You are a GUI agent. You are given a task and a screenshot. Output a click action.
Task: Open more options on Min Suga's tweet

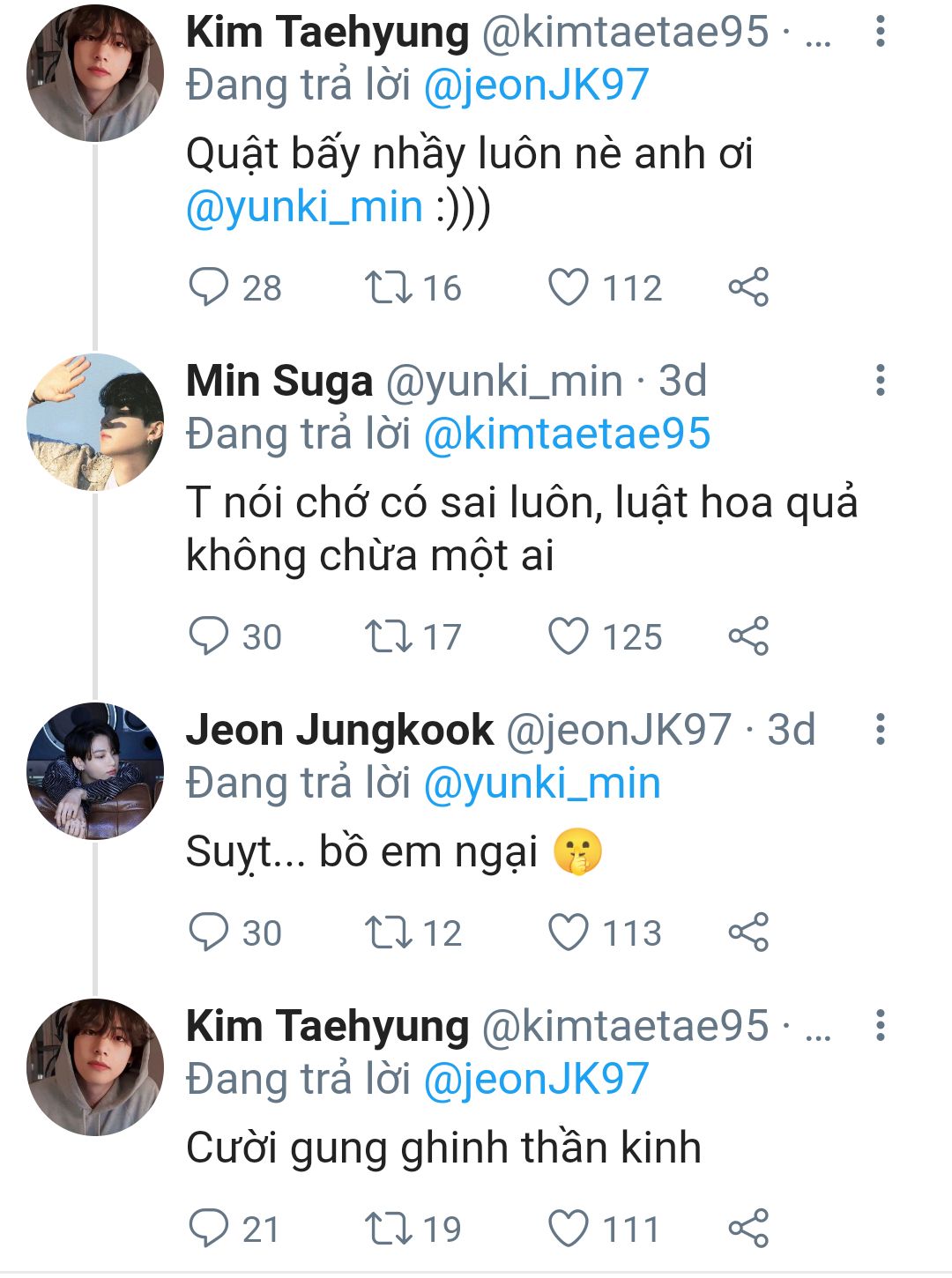(x=880, y=381)
